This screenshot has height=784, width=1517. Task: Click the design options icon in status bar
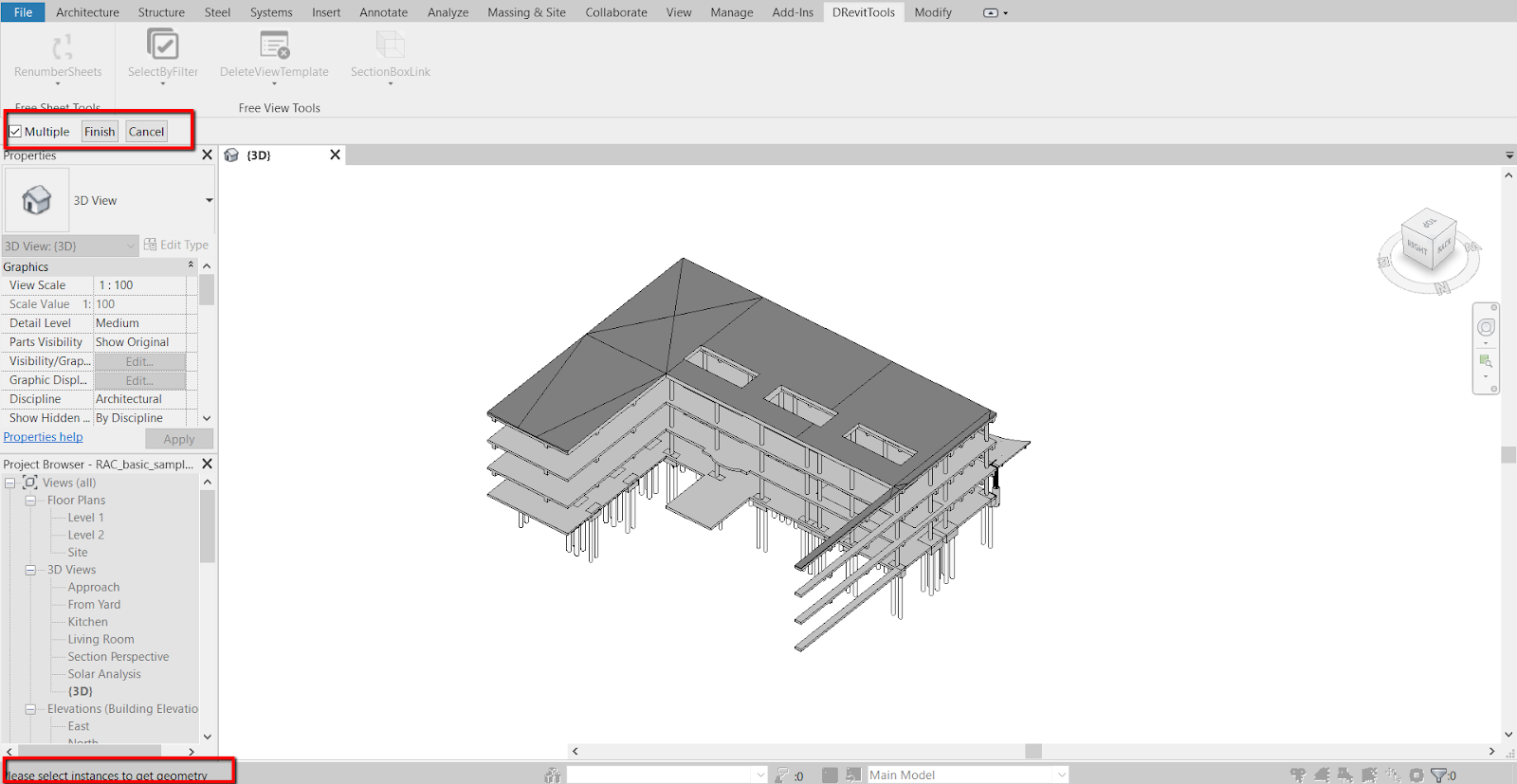point(830,775)
